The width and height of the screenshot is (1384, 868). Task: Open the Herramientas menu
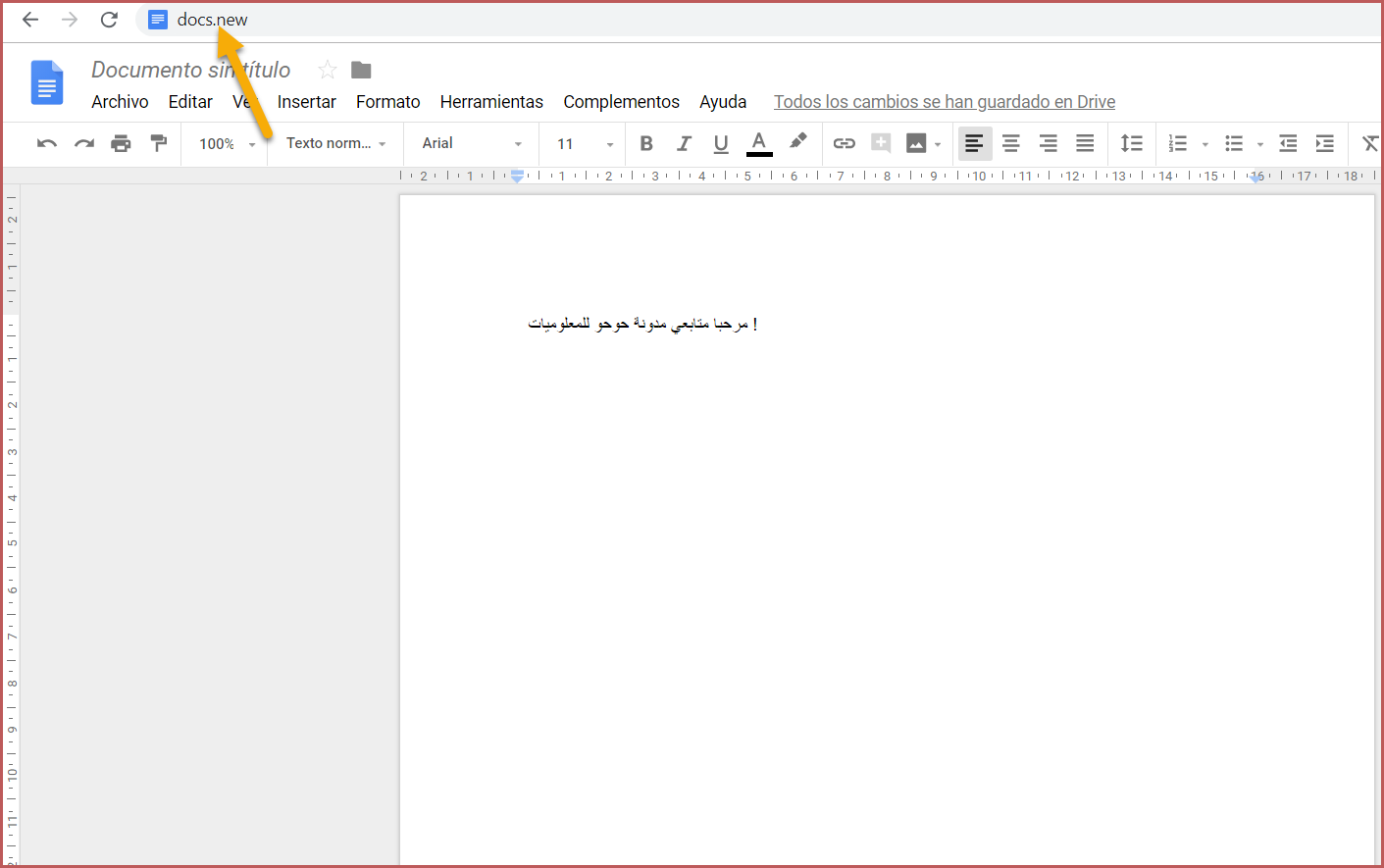pos(491,102)
